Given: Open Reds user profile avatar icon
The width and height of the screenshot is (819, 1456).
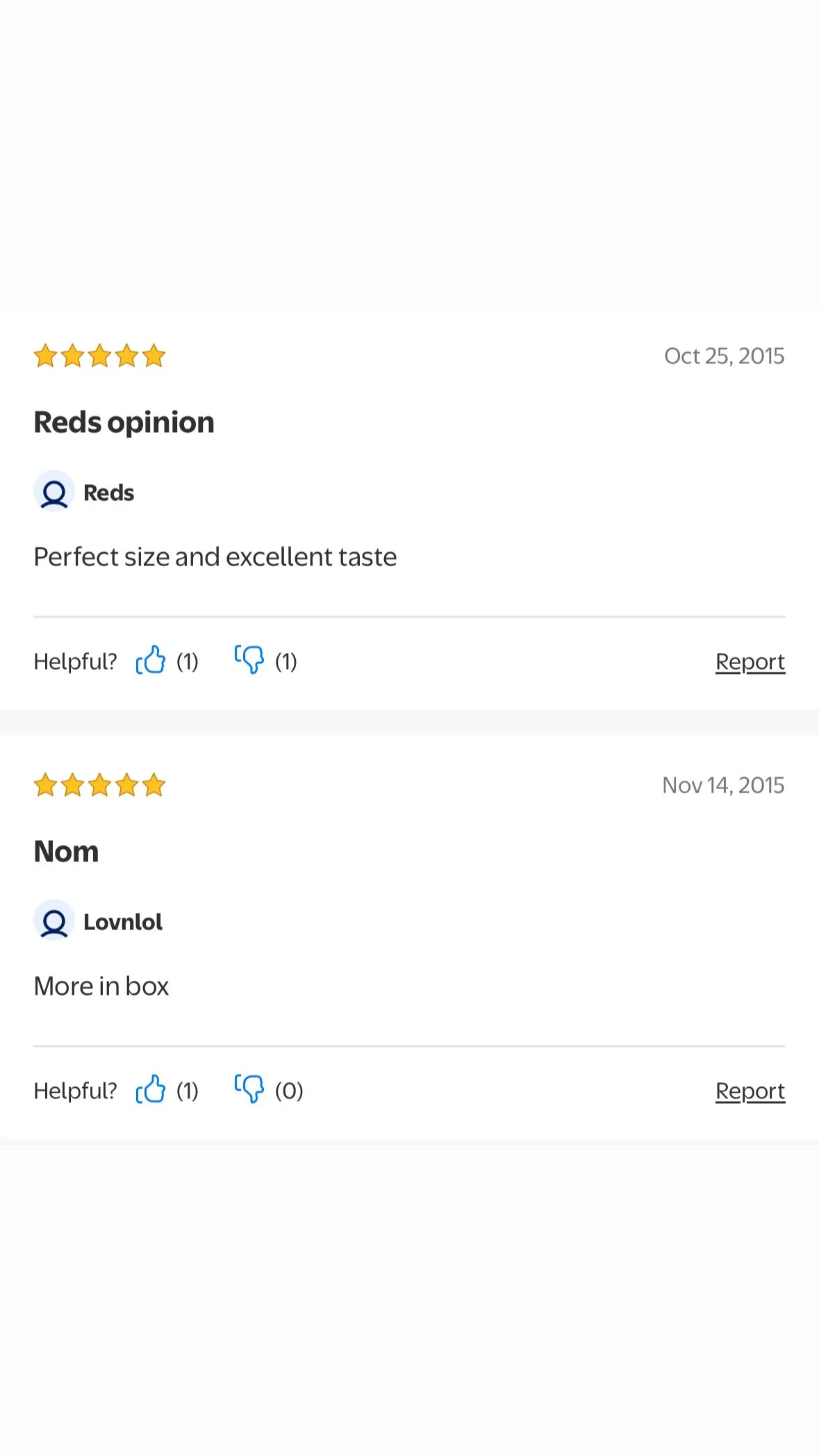Looking at the screenshot, I should (x=54, y=492).
